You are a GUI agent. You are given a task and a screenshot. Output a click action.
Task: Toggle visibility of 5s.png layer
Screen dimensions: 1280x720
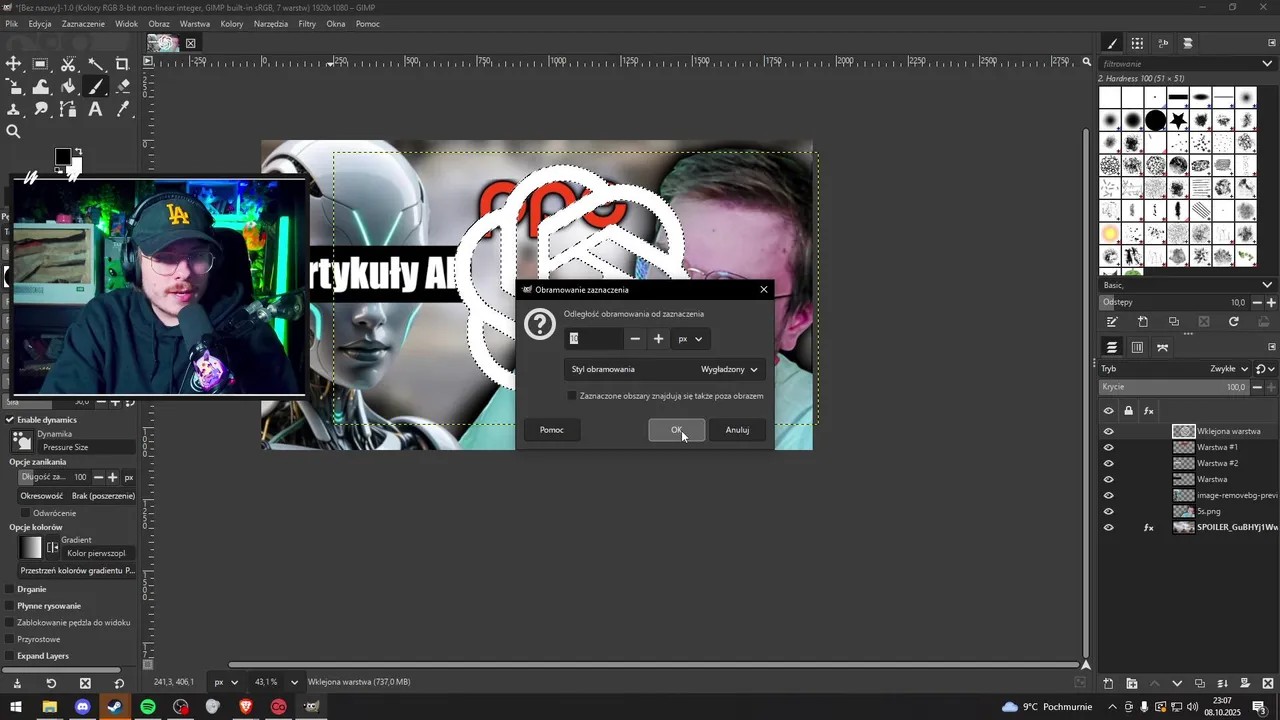pyautogui.click(x=1108, y=511)
